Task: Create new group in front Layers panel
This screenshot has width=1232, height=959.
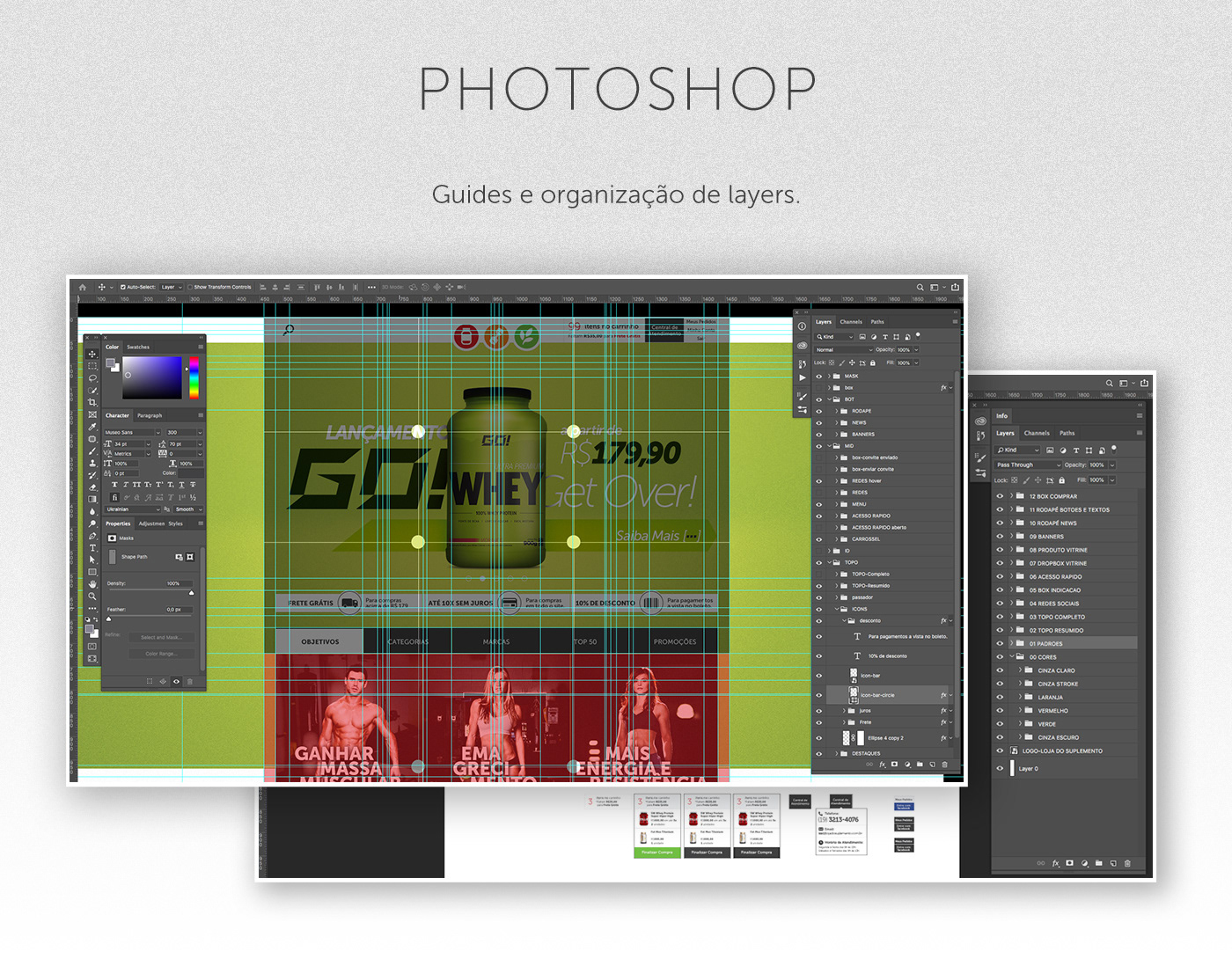Action: click(x=920, y=765)
